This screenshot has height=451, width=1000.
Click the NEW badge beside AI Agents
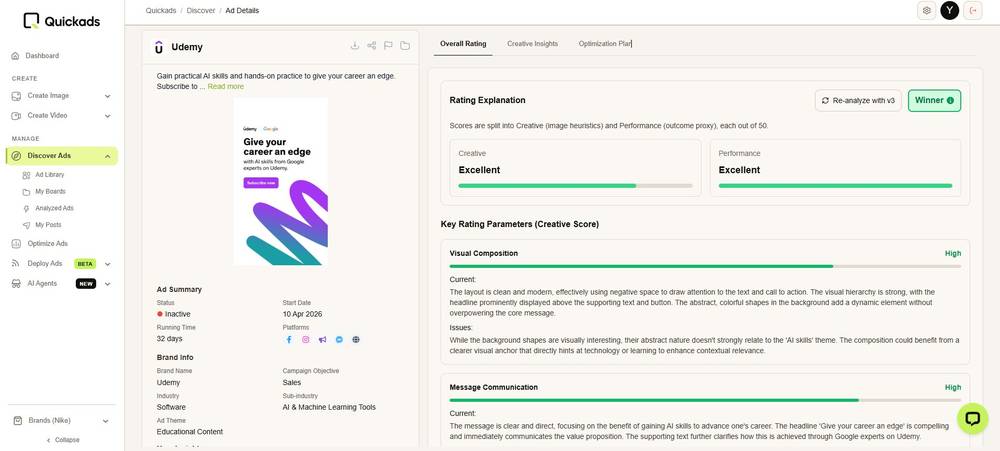[86, 284]
